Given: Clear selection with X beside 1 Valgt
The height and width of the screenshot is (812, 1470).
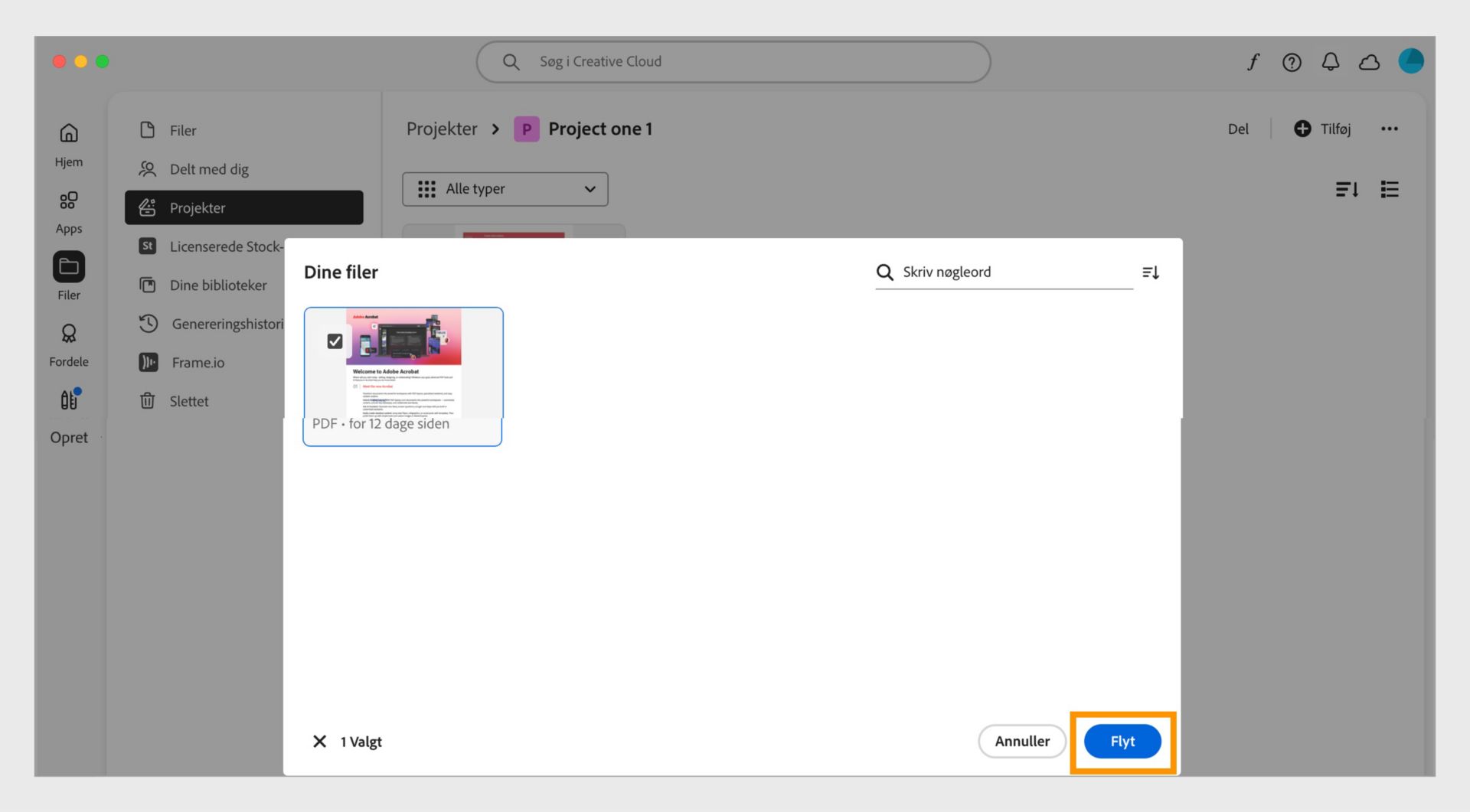Looking at the screenshot, I should (320, 742).
